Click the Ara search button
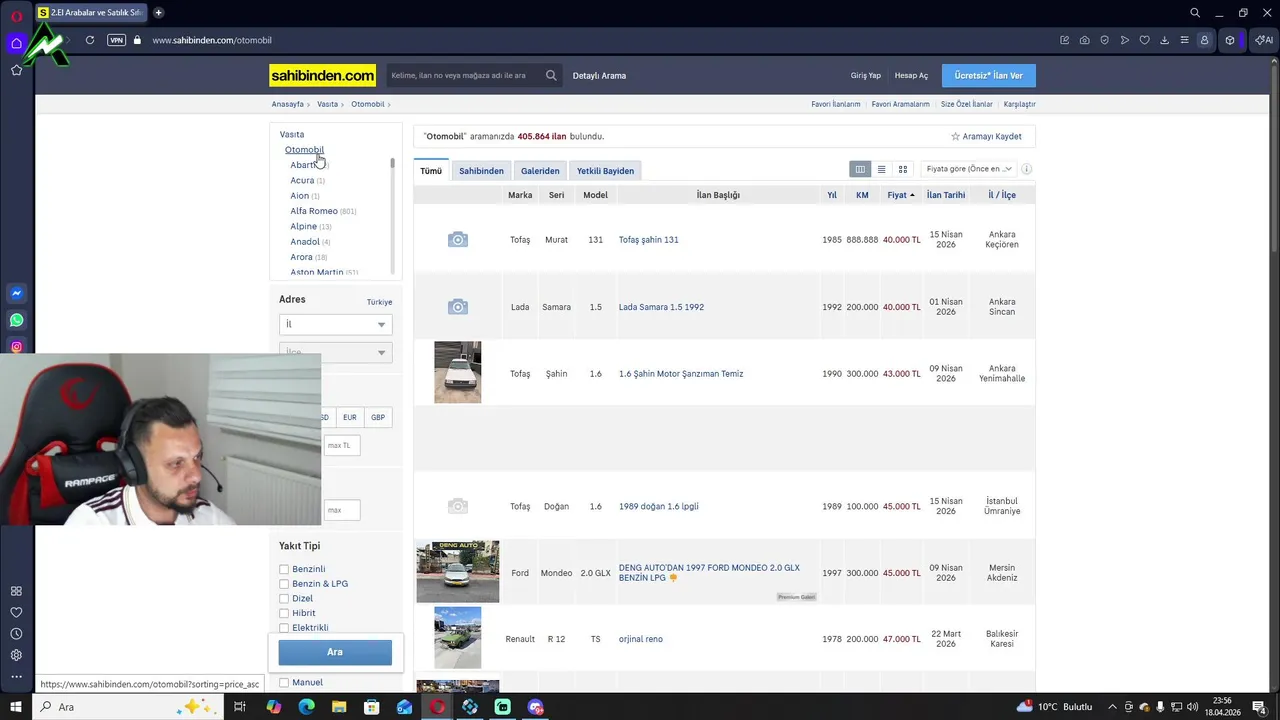1280x720 pixels. [x=335, y=652]
